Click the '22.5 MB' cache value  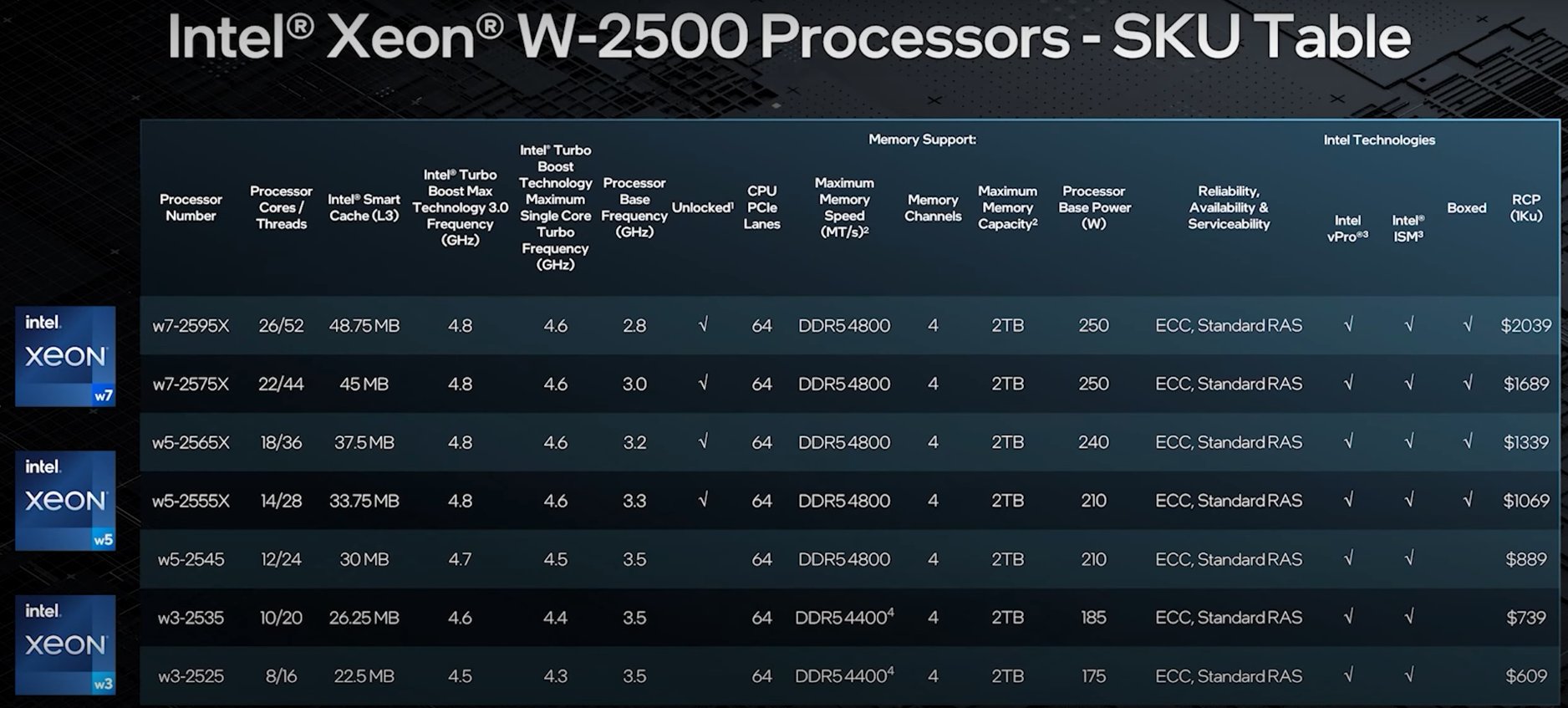click(364, 676)
